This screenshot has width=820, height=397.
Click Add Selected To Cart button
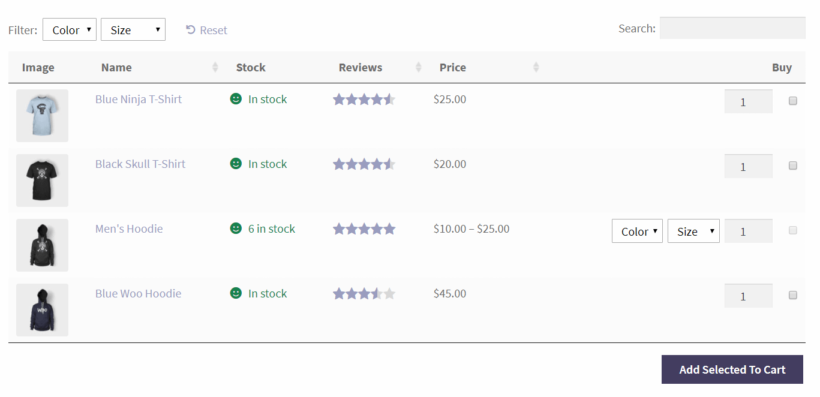[x=732, y=370]
